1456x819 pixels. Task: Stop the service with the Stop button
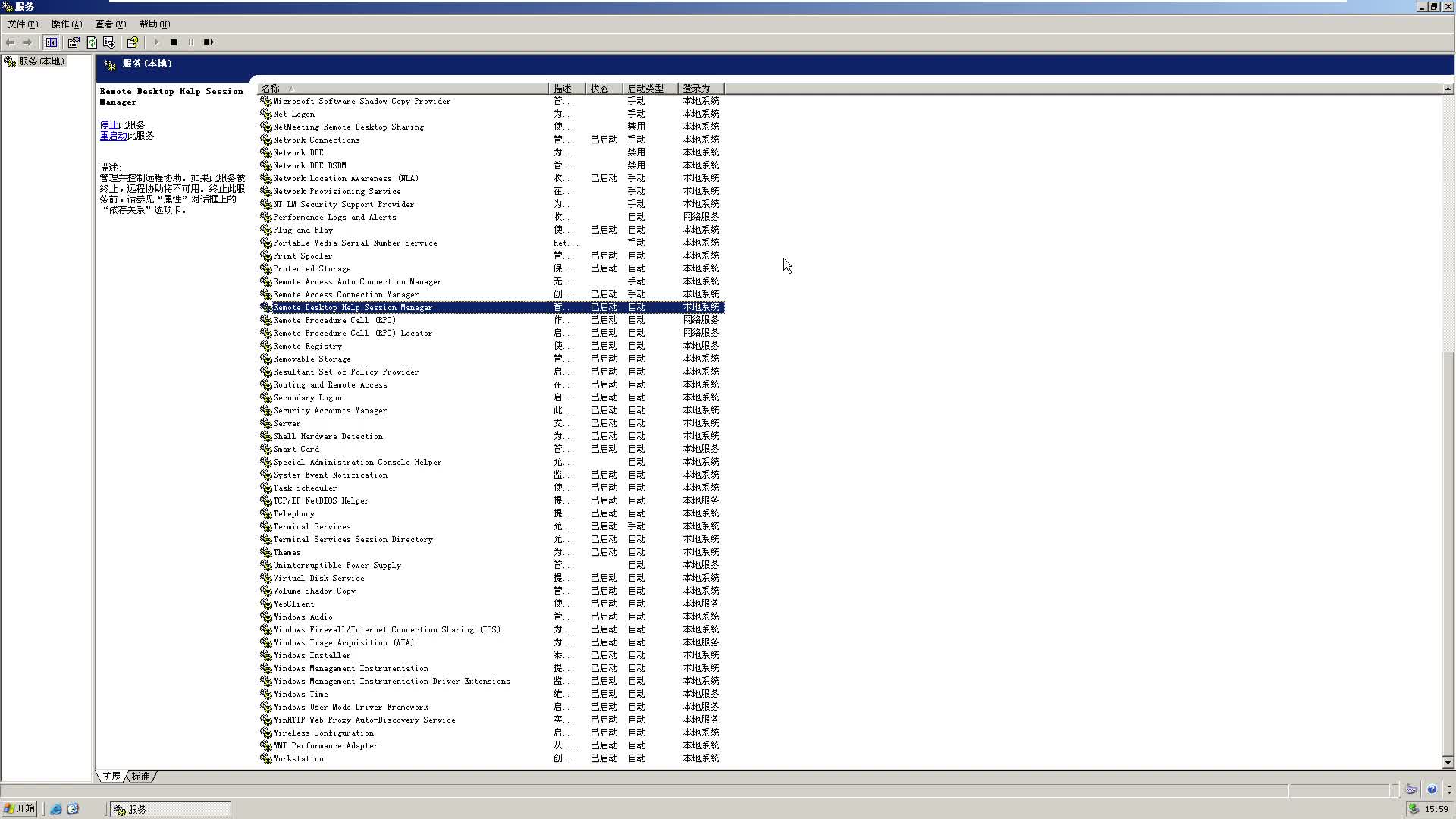click(174, 42)
